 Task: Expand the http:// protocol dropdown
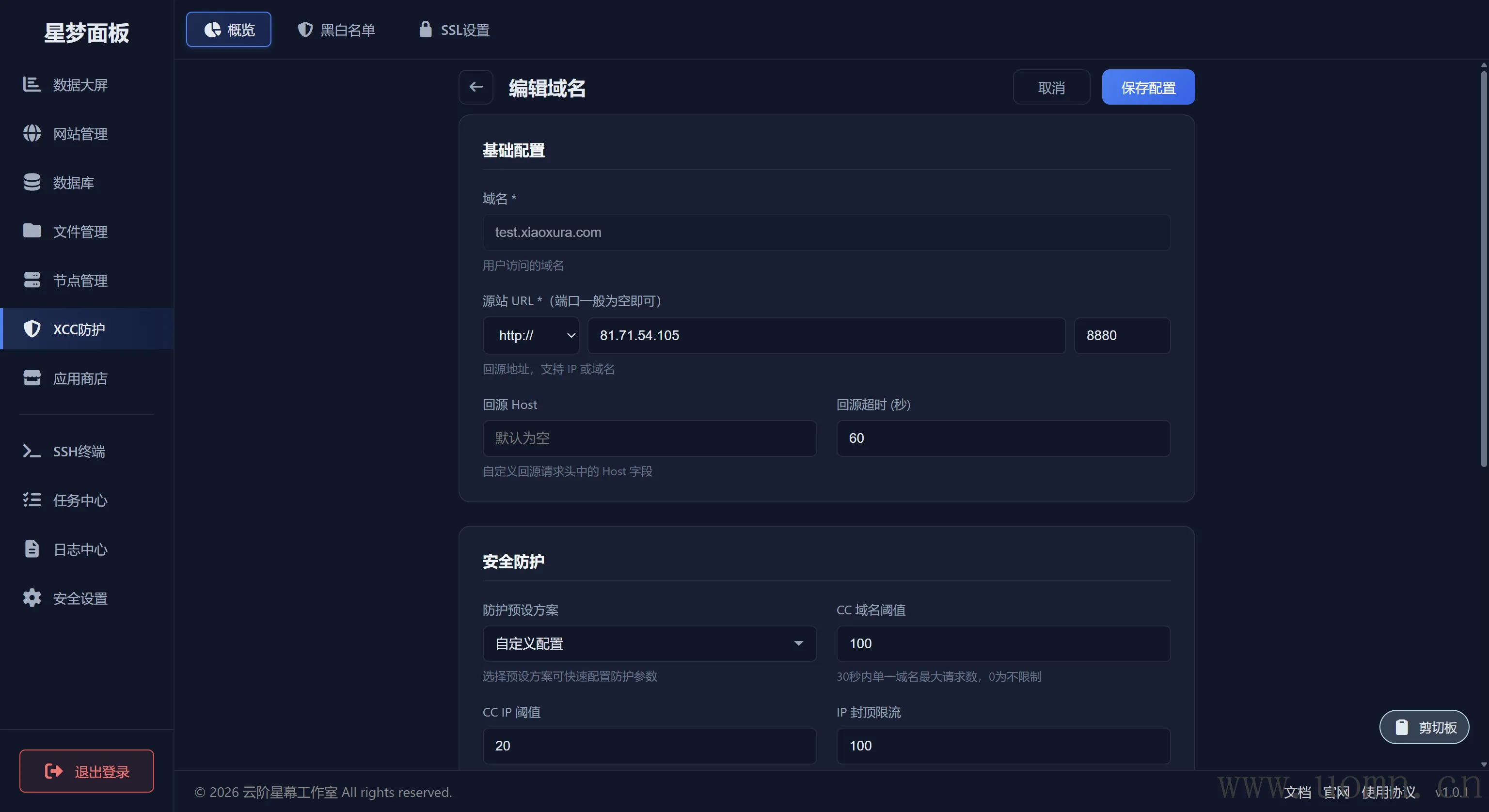(x=531, y=335)
